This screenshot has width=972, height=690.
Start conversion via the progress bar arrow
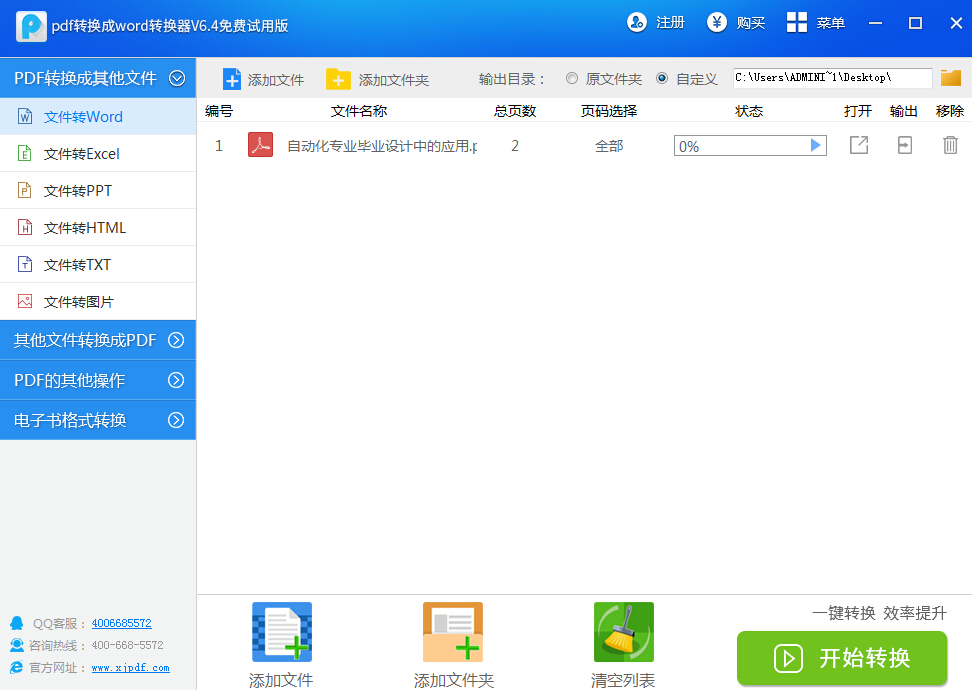click(x=816, y=145)
